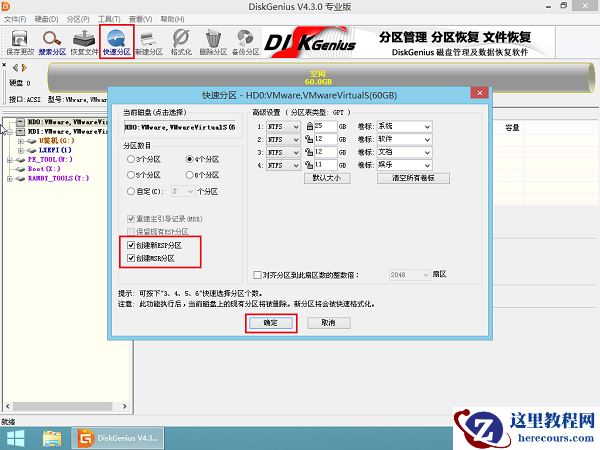
Task: Click the DiskGenius taskbar button
Action: 118,438
